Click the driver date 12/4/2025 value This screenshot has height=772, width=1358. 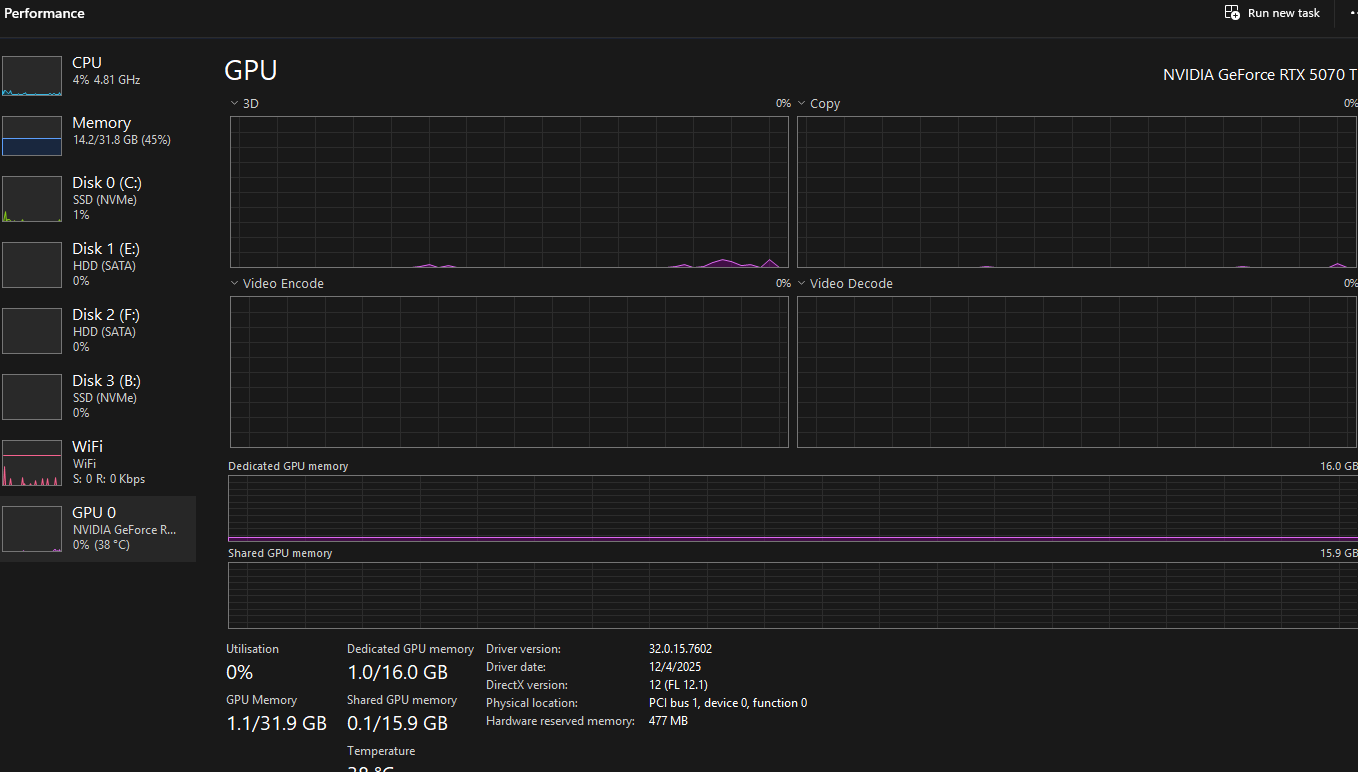click(x=675, y=667)
